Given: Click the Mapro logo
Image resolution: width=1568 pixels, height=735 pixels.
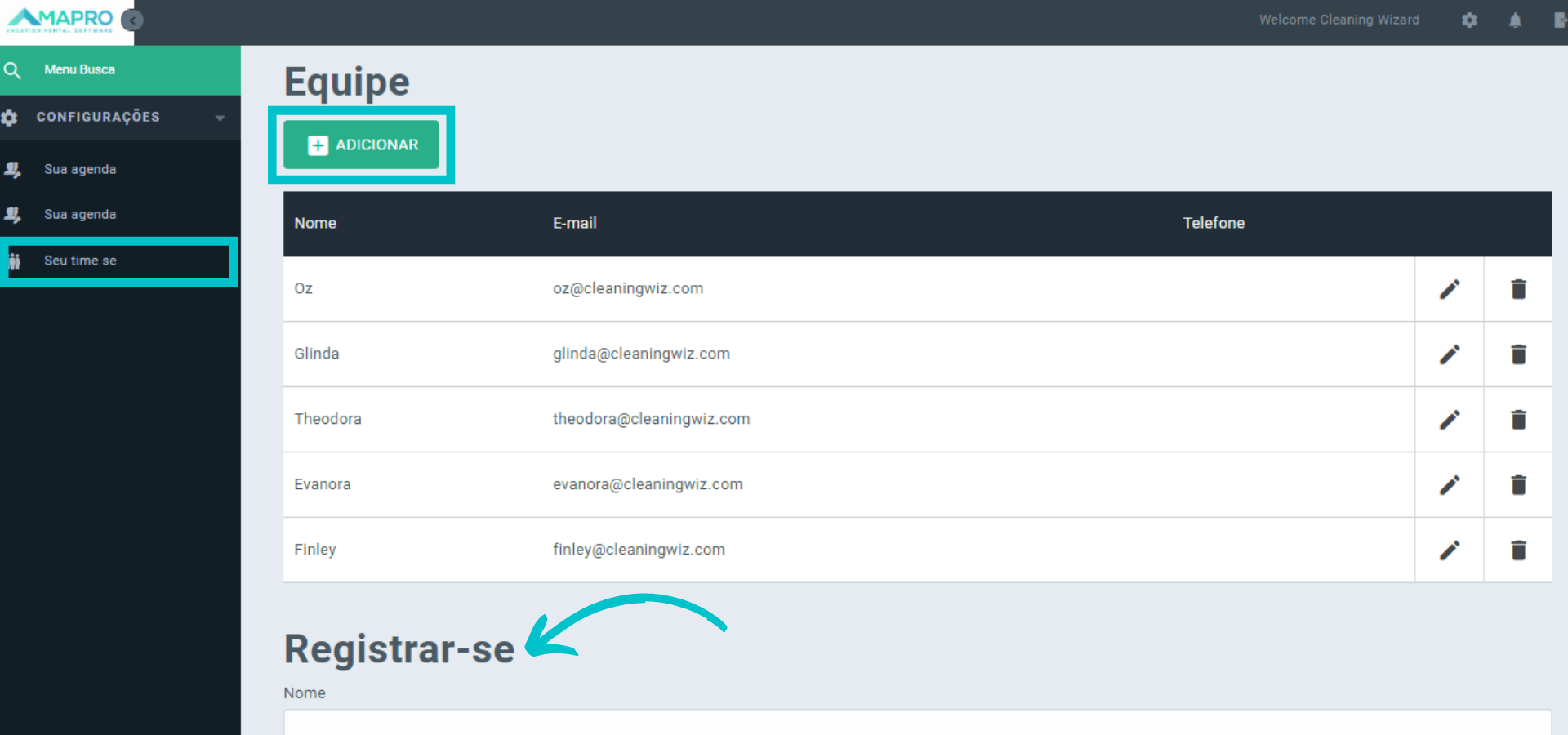Looking at the screenshot, I should pos(60,20).
